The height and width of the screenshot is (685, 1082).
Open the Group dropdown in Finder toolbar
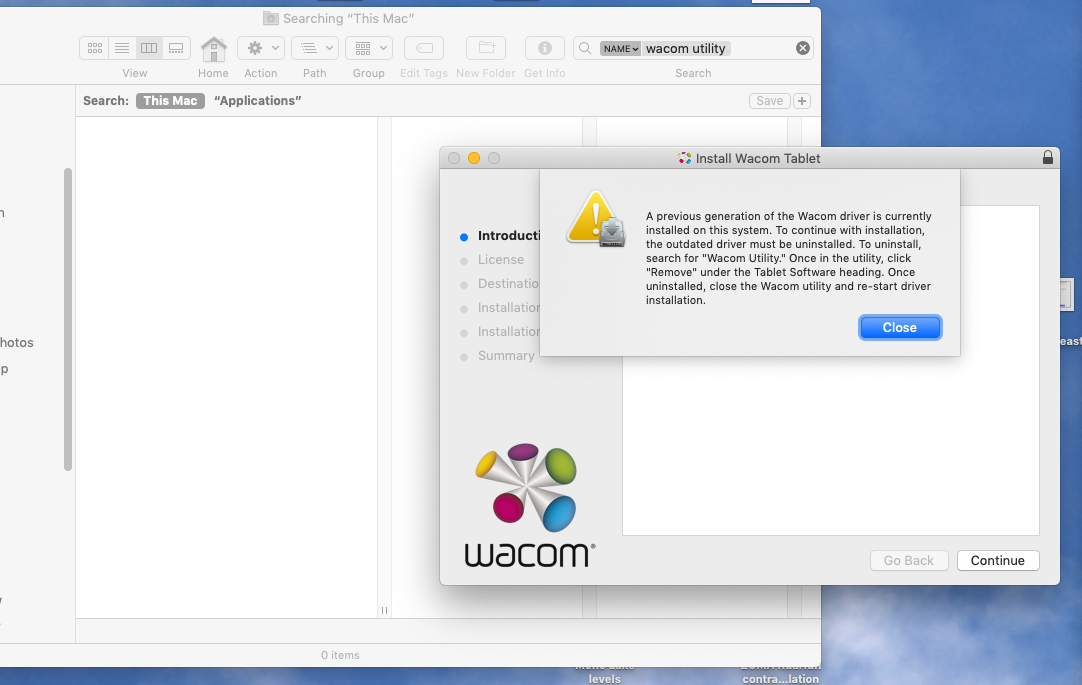point(369,48)
